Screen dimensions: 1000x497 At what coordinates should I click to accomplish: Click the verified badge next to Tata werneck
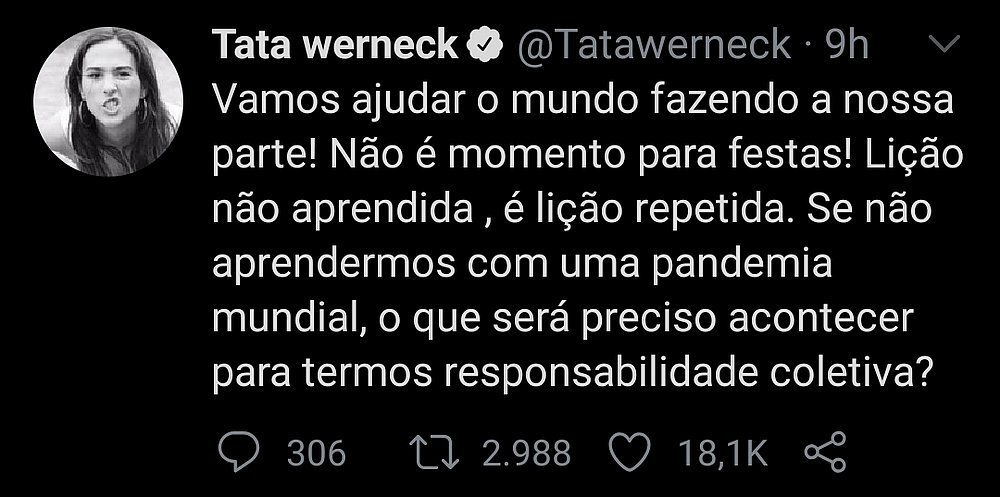pyautogui.click(x=485, y=45)
